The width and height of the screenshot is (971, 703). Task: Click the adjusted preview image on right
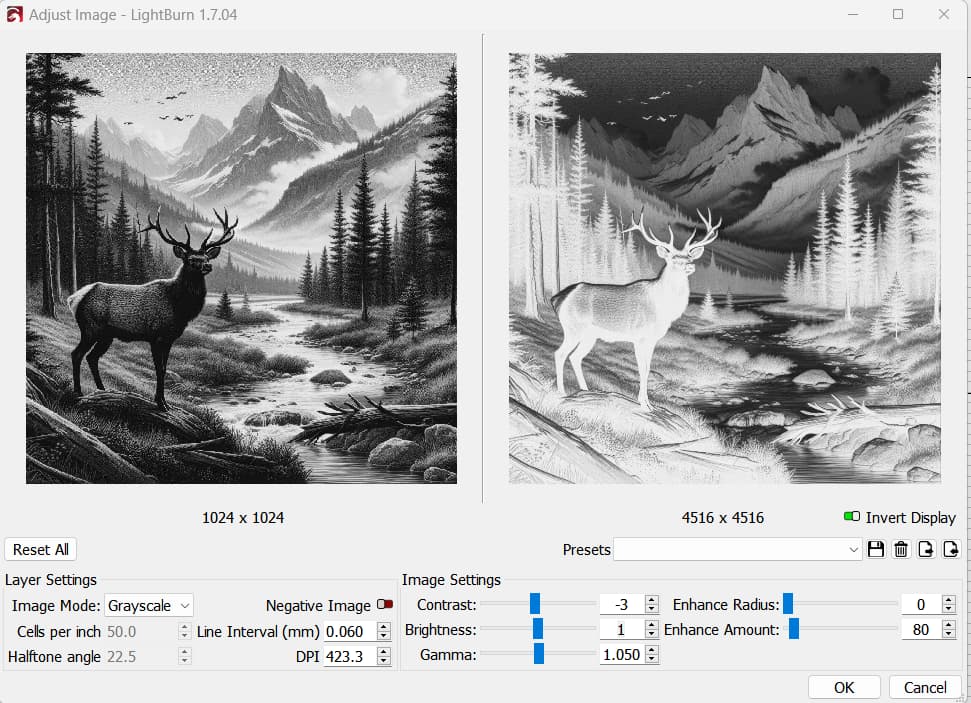pyautogui.click(x=725, y=268)
